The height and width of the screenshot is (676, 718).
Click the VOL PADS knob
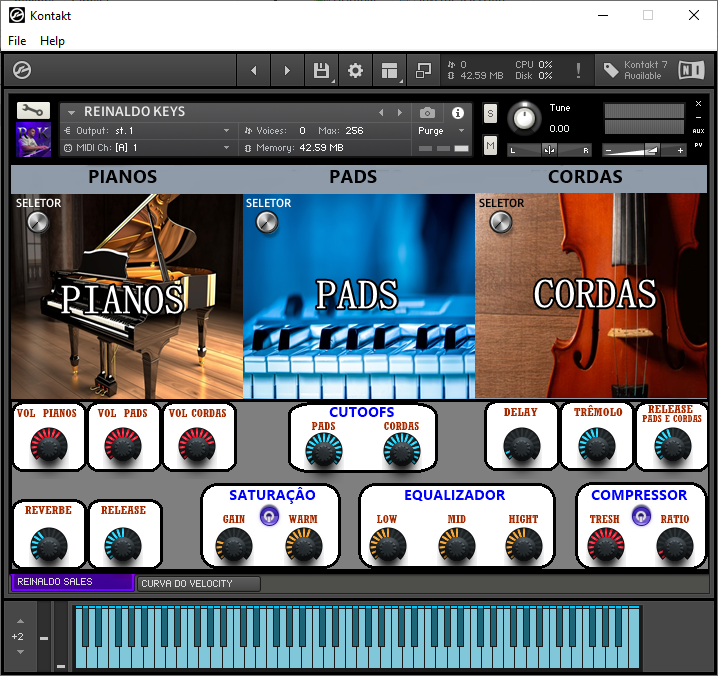(x=123, y=446)
